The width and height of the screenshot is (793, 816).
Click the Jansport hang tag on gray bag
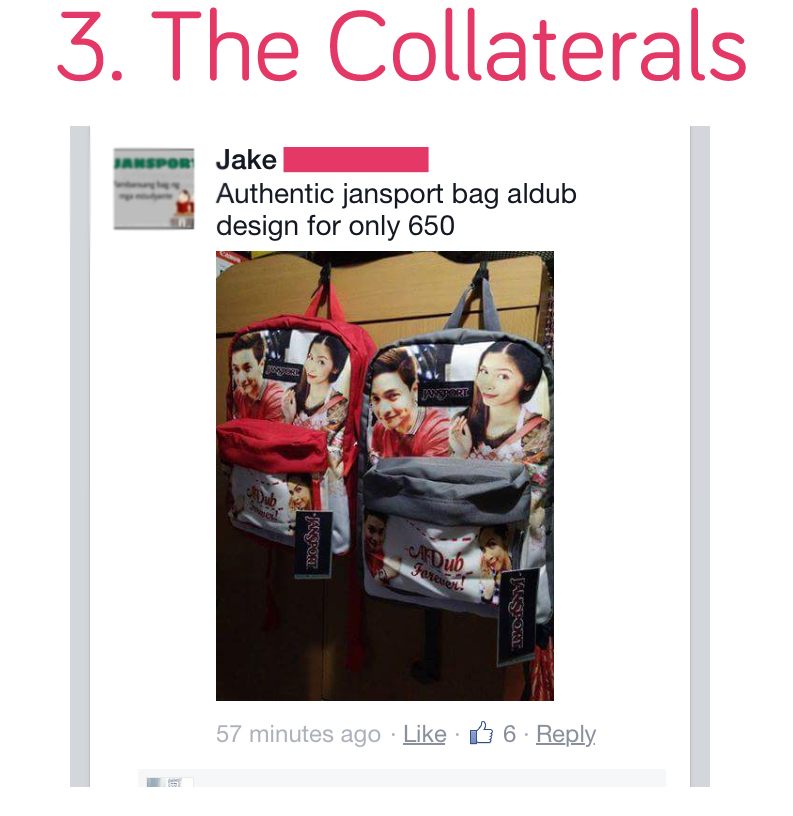pos(516,617)
